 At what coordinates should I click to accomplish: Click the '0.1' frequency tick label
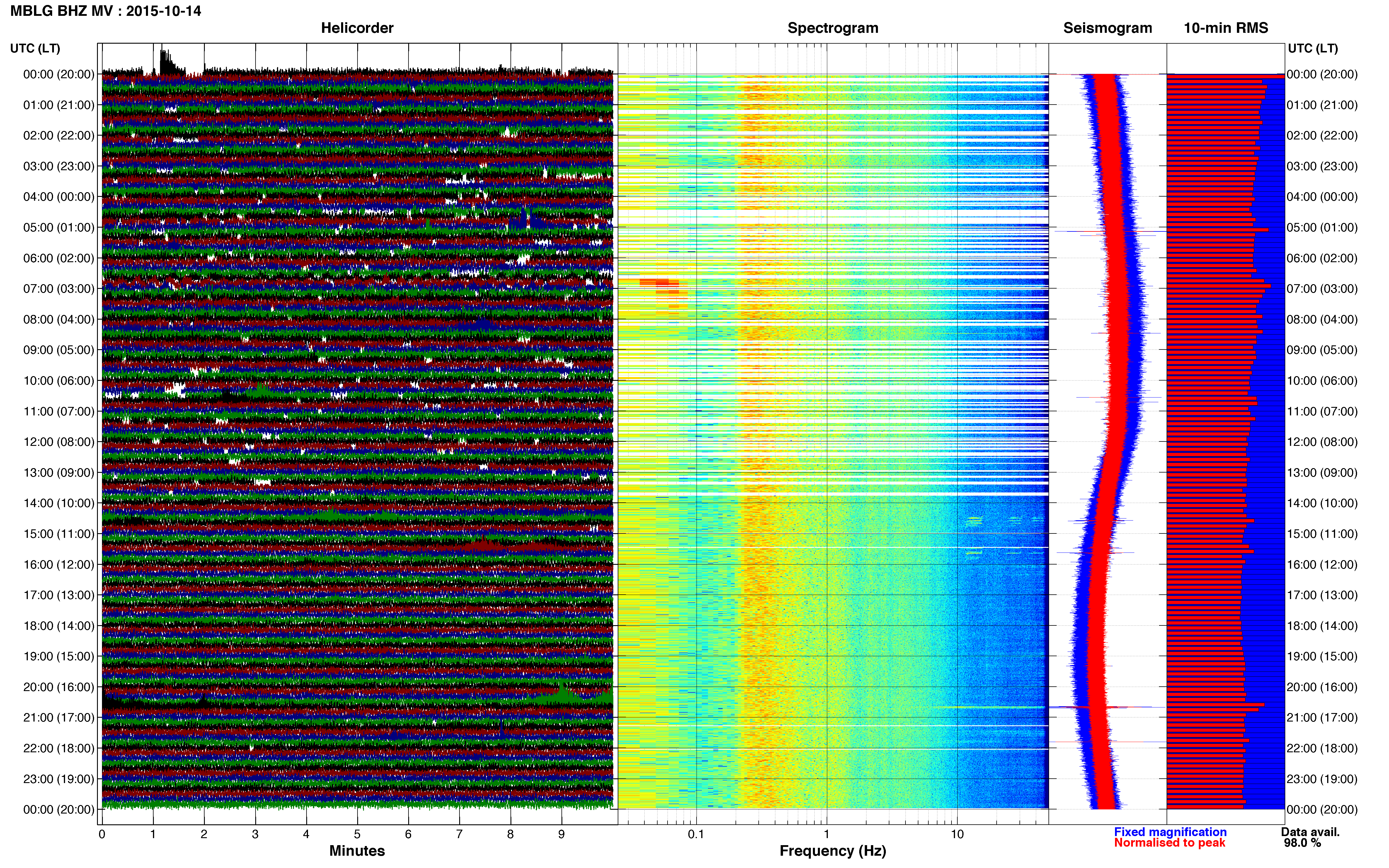(696, 834)
